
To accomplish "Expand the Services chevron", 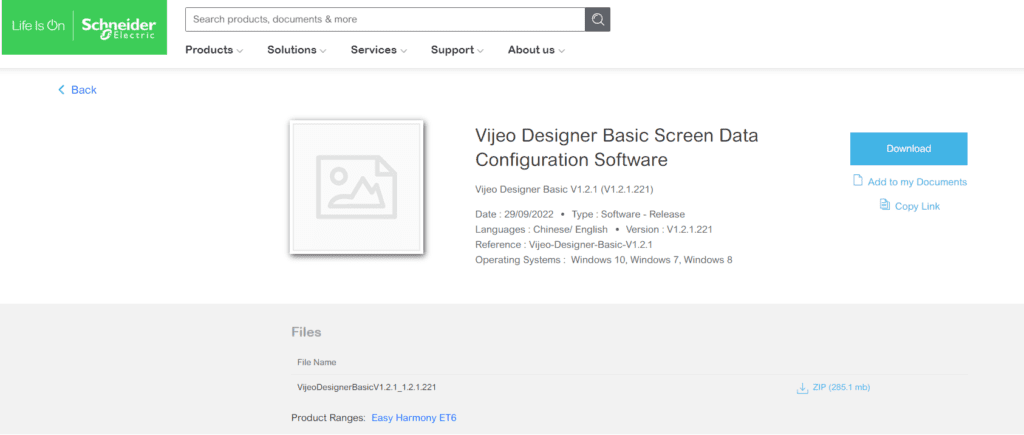I will (404, 51).
